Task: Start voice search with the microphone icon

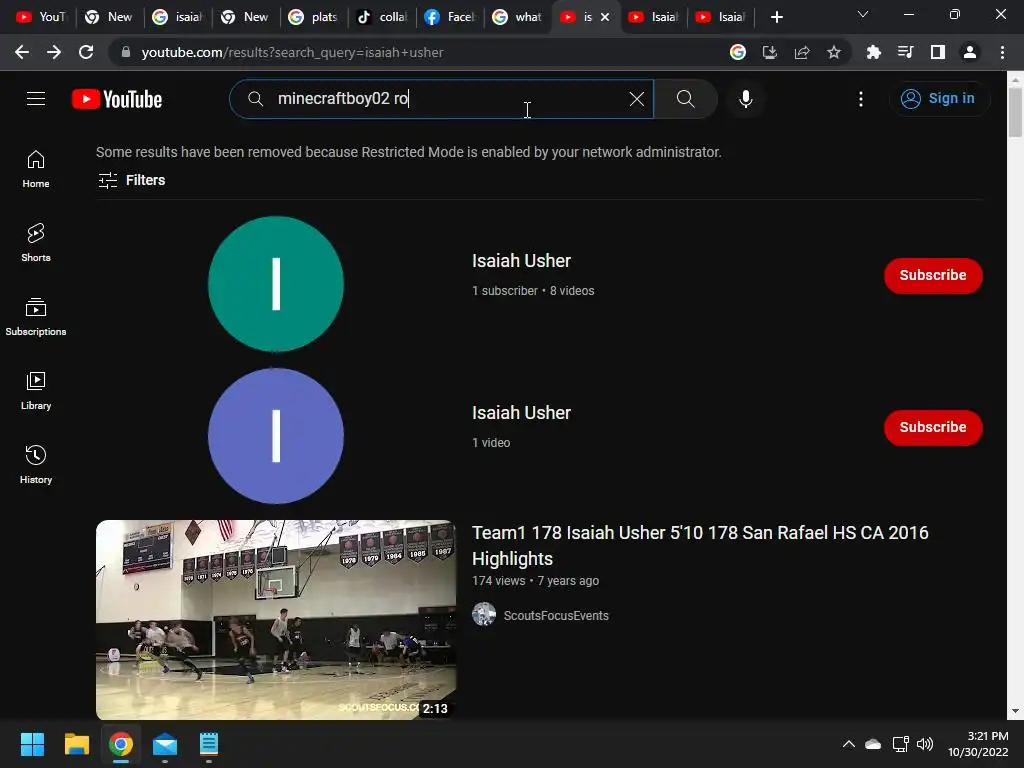Action: pyautogui.click(x=746, y=99)
